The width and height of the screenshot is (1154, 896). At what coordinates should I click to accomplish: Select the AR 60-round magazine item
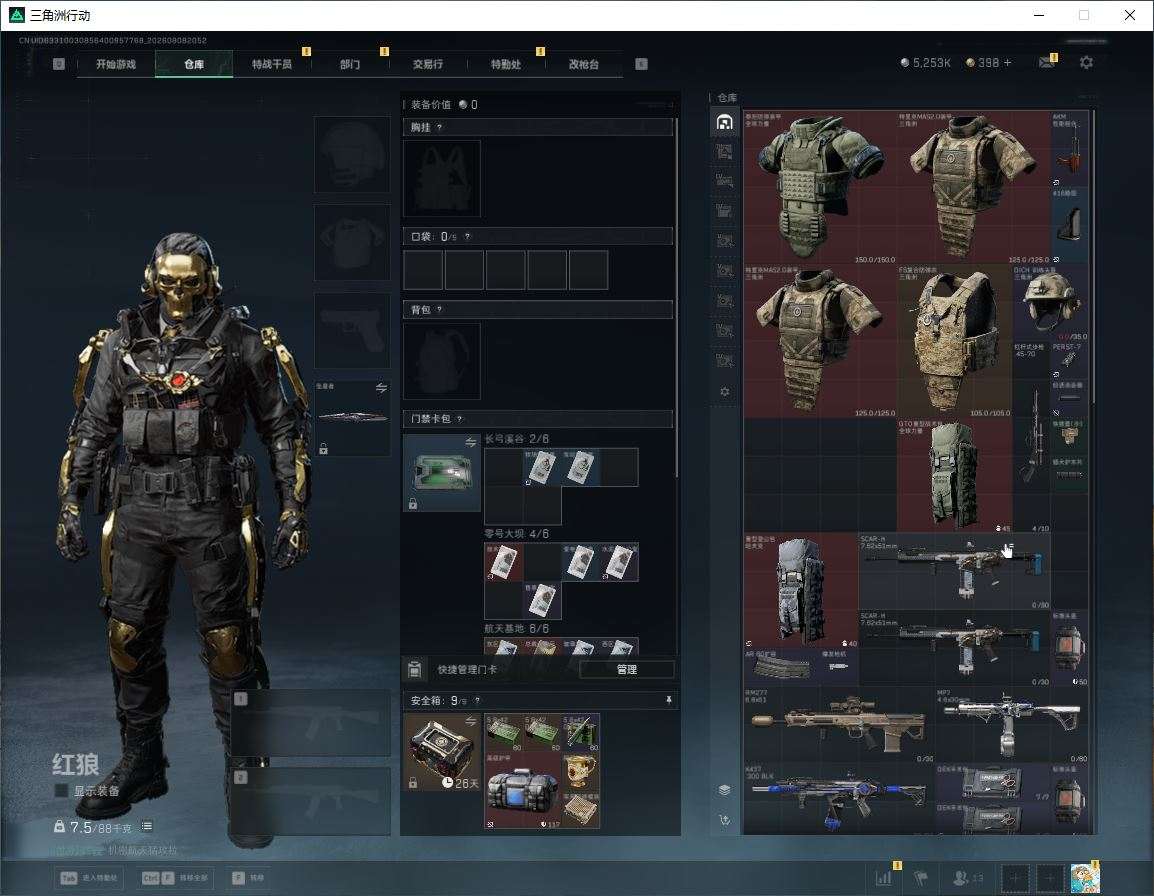[x=782, y=667]
